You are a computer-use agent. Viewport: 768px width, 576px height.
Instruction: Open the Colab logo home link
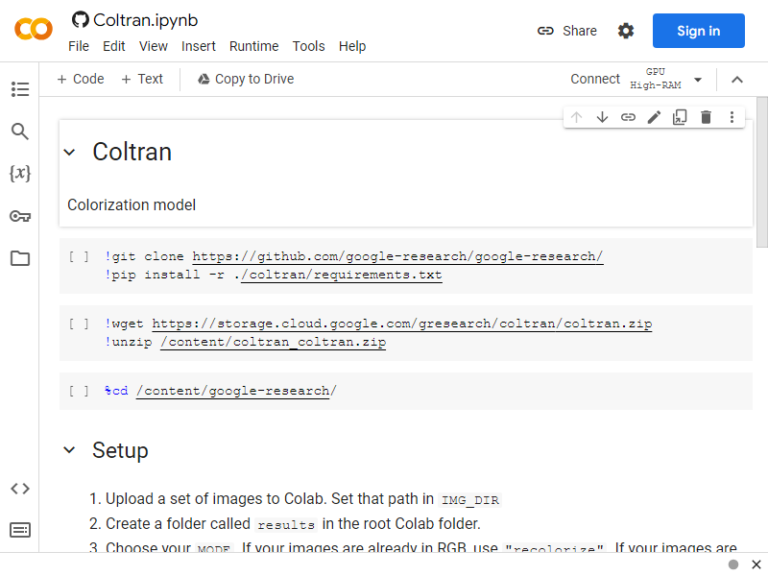tap(33, 29)
